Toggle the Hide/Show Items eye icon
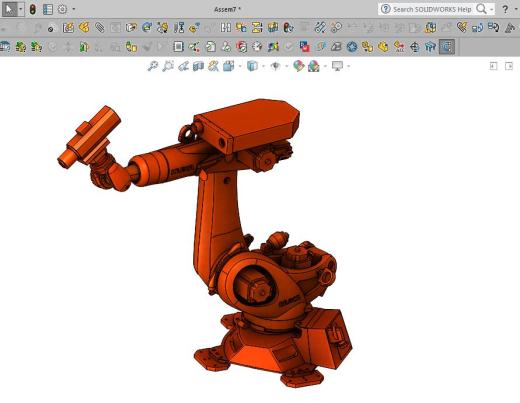 275,66
